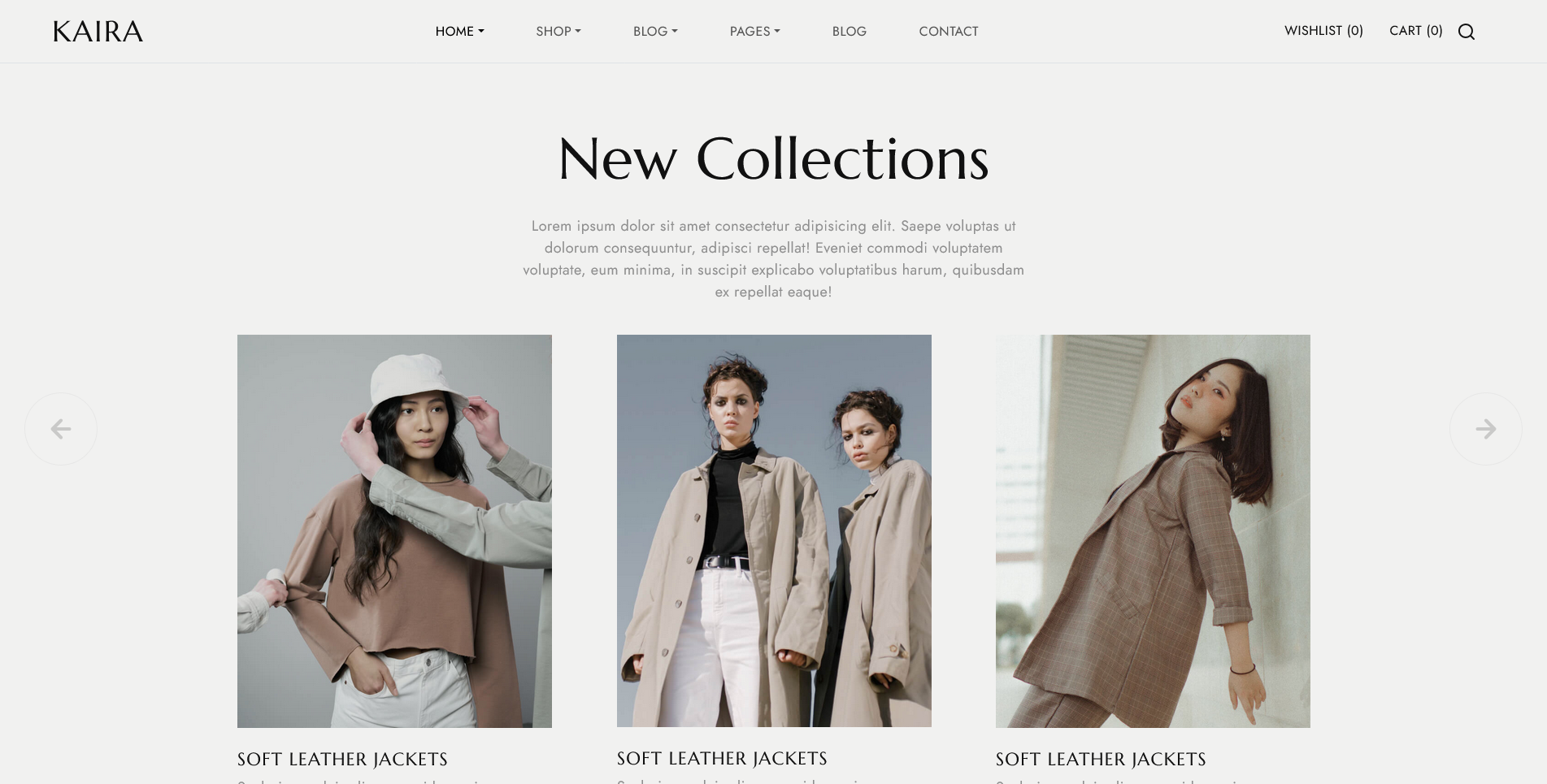Viewport: 1547px width, 784px height.
Task: Open the white bucket hat model photo
Action: (x=394, y=531)
